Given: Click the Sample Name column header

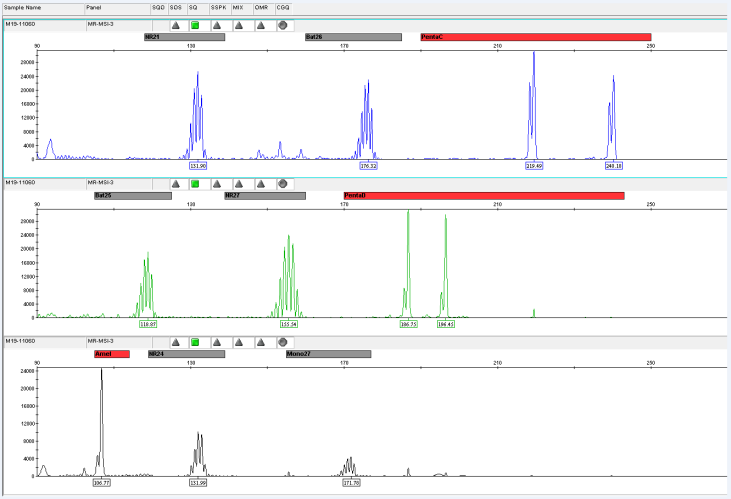Looking at the screenshot, I should [42, 7].
